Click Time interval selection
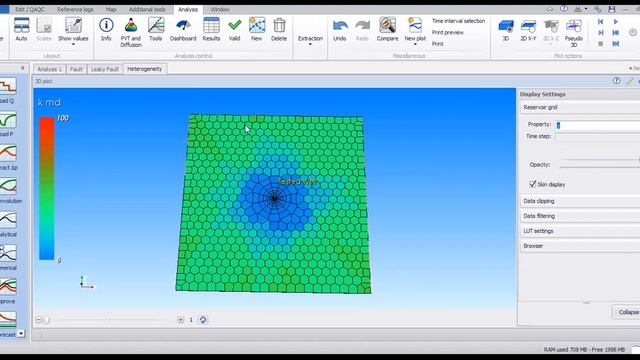Image resolution: width=640 pixels, height=360 pixels. (458, 21)
